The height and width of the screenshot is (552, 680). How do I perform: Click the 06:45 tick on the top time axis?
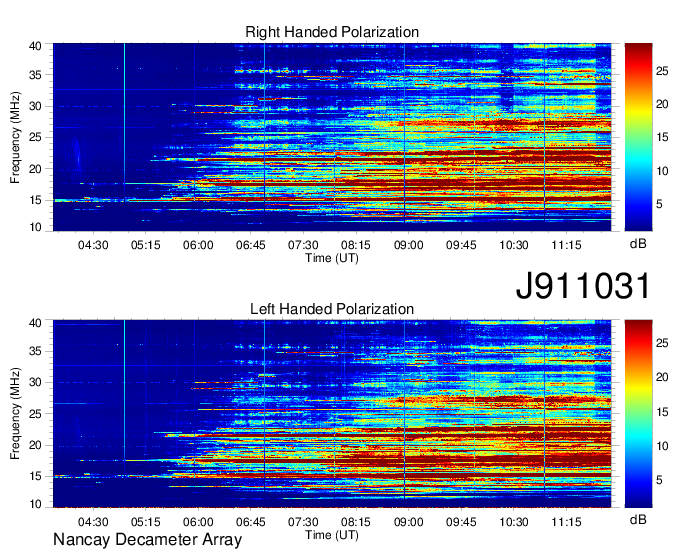pyautogui.click(x=251, y=245)
